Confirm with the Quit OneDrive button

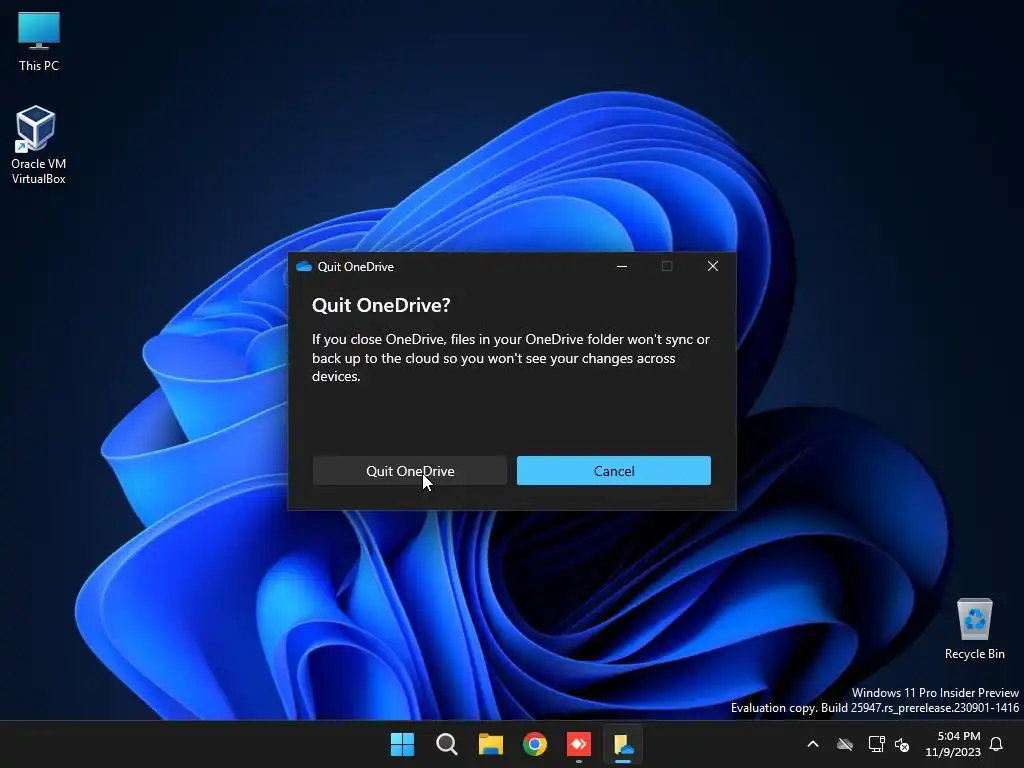coord(410,471)
